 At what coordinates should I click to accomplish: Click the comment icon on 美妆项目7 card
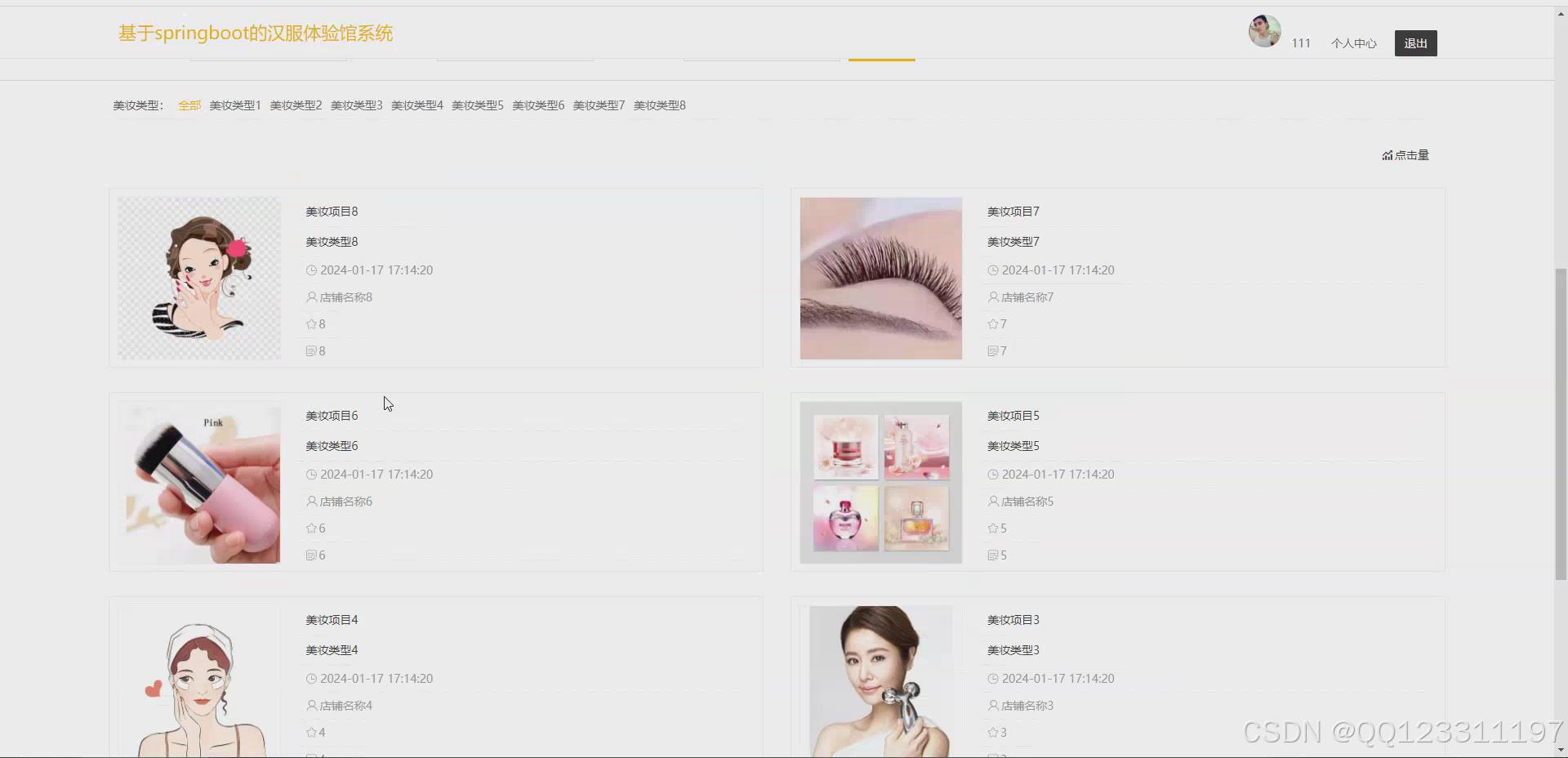pyautogui.click(x=992, y=350)
